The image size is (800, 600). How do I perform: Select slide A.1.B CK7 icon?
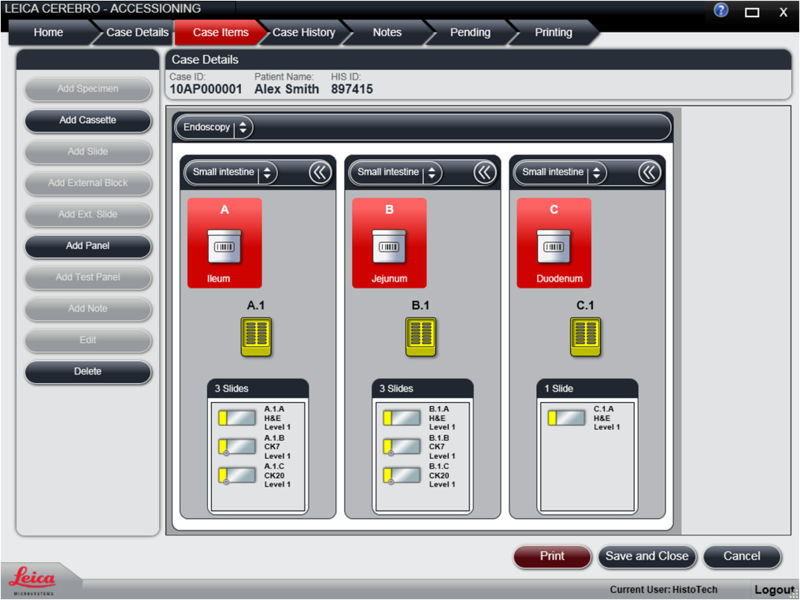(238, 446)
